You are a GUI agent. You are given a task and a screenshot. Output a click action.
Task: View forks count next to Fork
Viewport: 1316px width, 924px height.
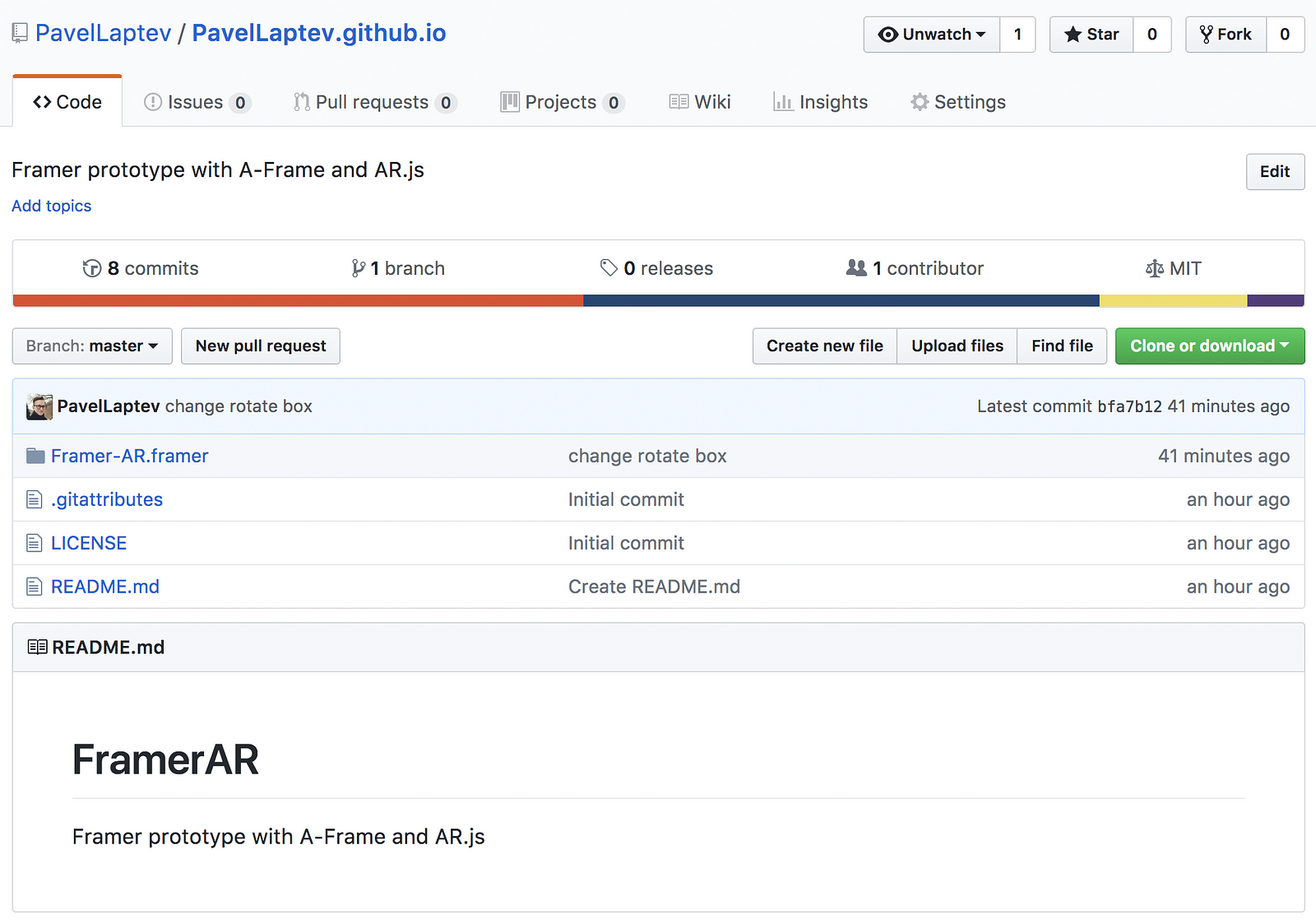(1285, 35)
